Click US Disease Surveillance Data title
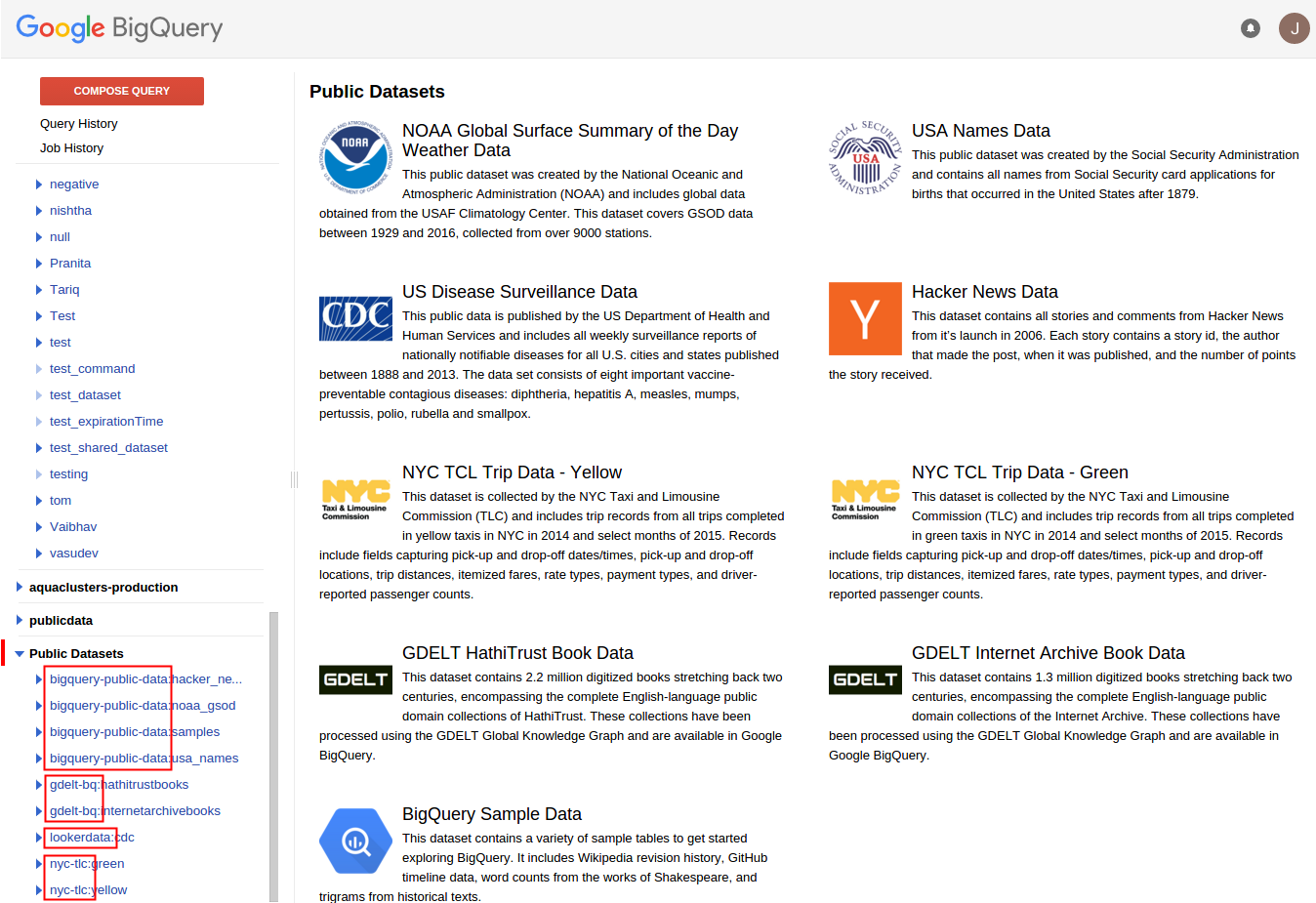Image resolution: width=1316 pixels, height=903 pixels. (519, 292)
